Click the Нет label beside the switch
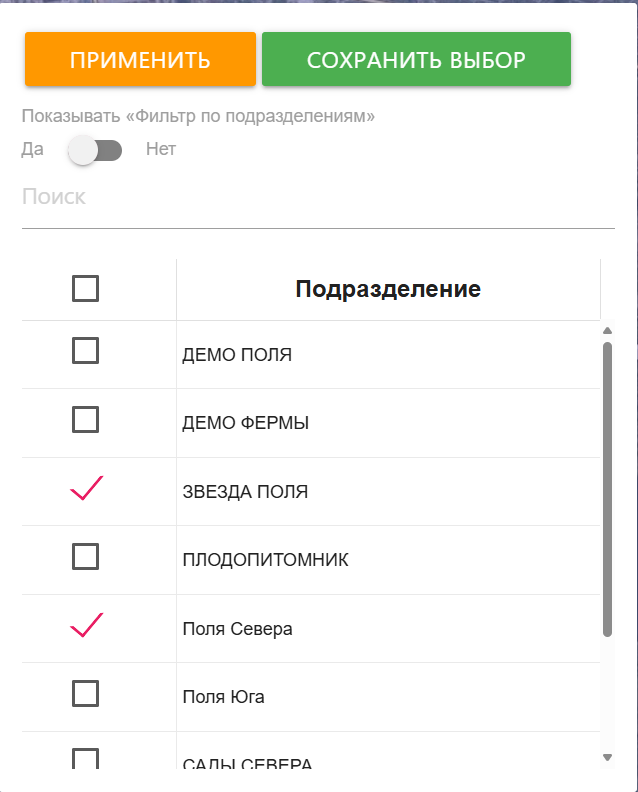Viewport: 638px width, 792px height. (x=160, y=150)
